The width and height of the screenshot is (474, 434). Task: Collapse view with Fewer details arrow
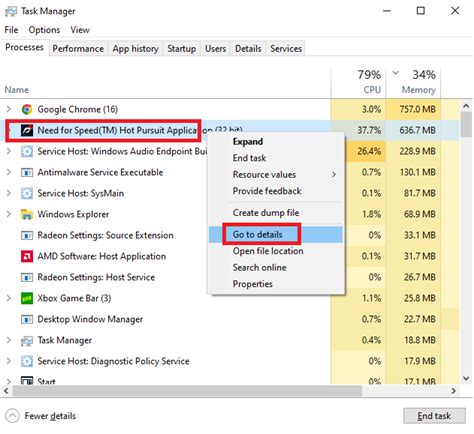12,416
